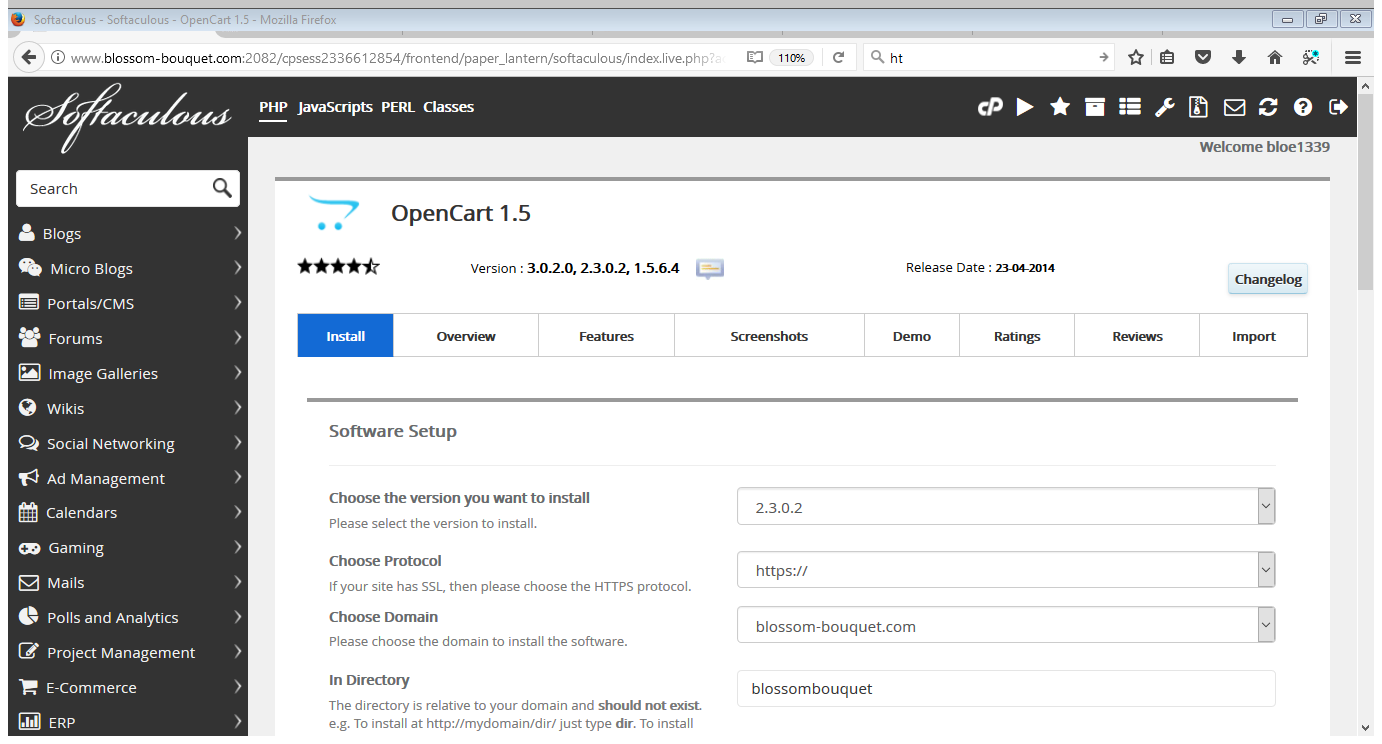
Task: Open cPanel home via the cP icon
Action: (990, 107)
